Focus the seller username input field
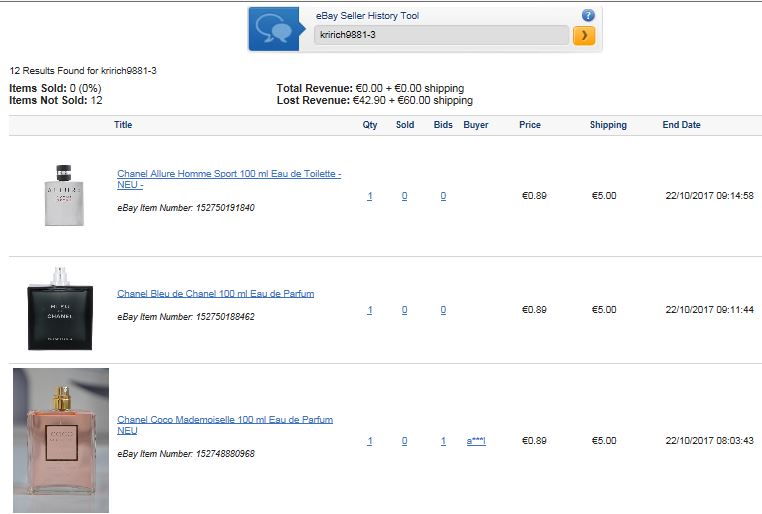 tap(441, 35)
